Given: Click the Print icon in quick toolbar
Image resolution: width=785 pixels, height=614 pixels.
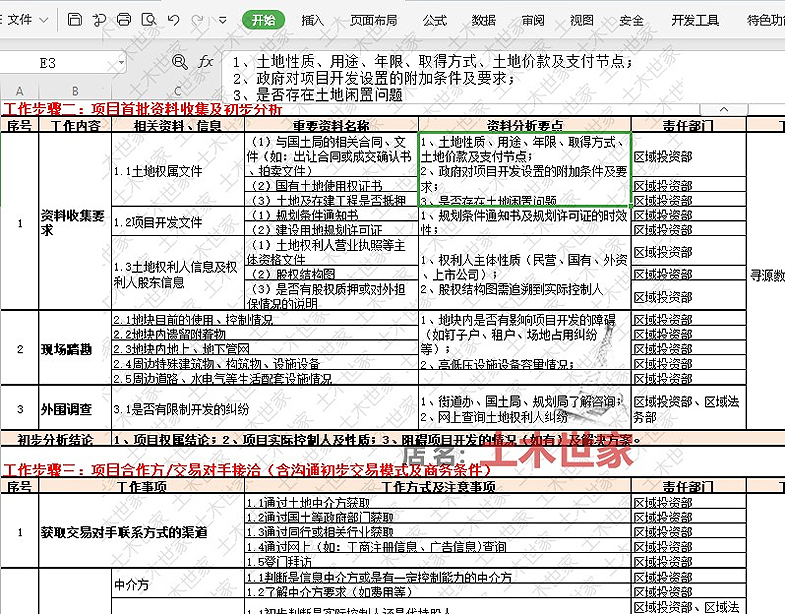Looking at the screenshot, I should tap(124, 20).
